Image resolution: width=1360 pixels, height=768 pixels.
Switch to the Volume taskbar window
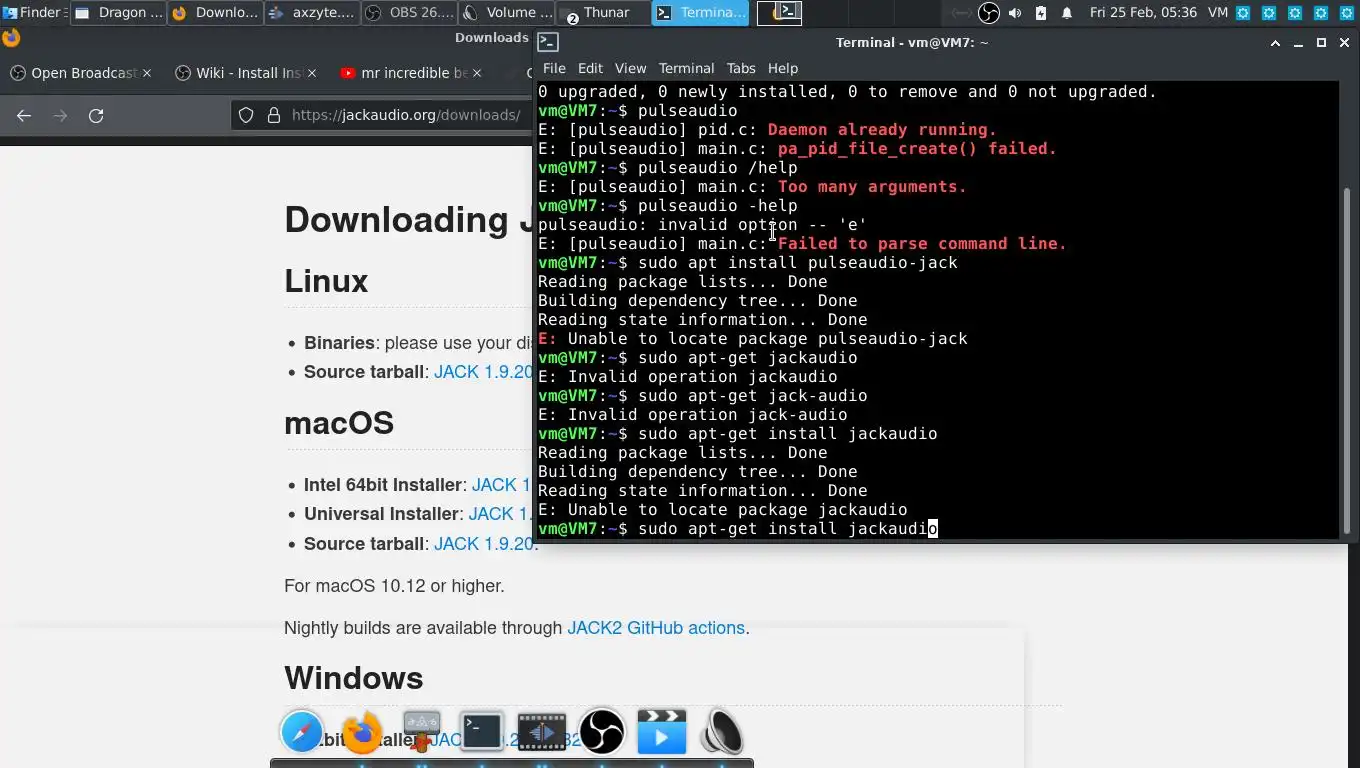[x=506, y=13]
